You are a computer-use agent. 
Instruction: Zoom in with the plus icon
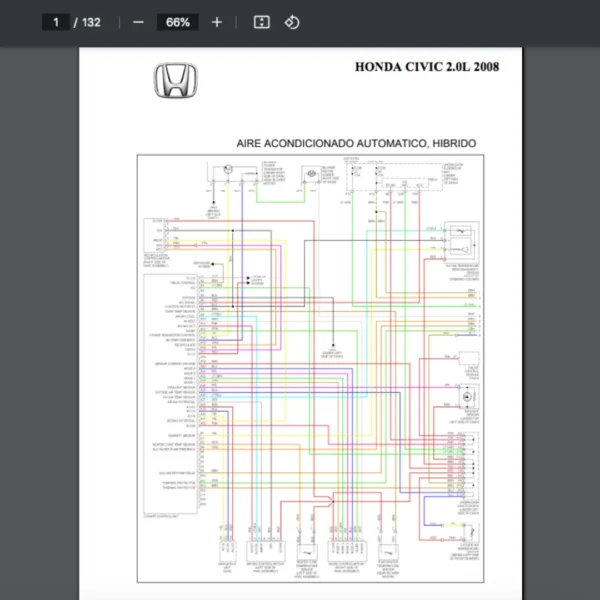coord(217,22)
